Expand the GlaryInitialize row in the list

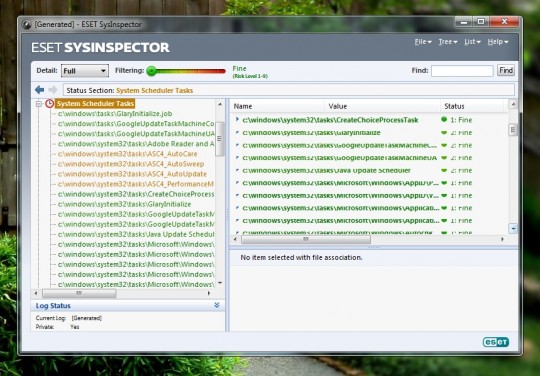point(237,132)
